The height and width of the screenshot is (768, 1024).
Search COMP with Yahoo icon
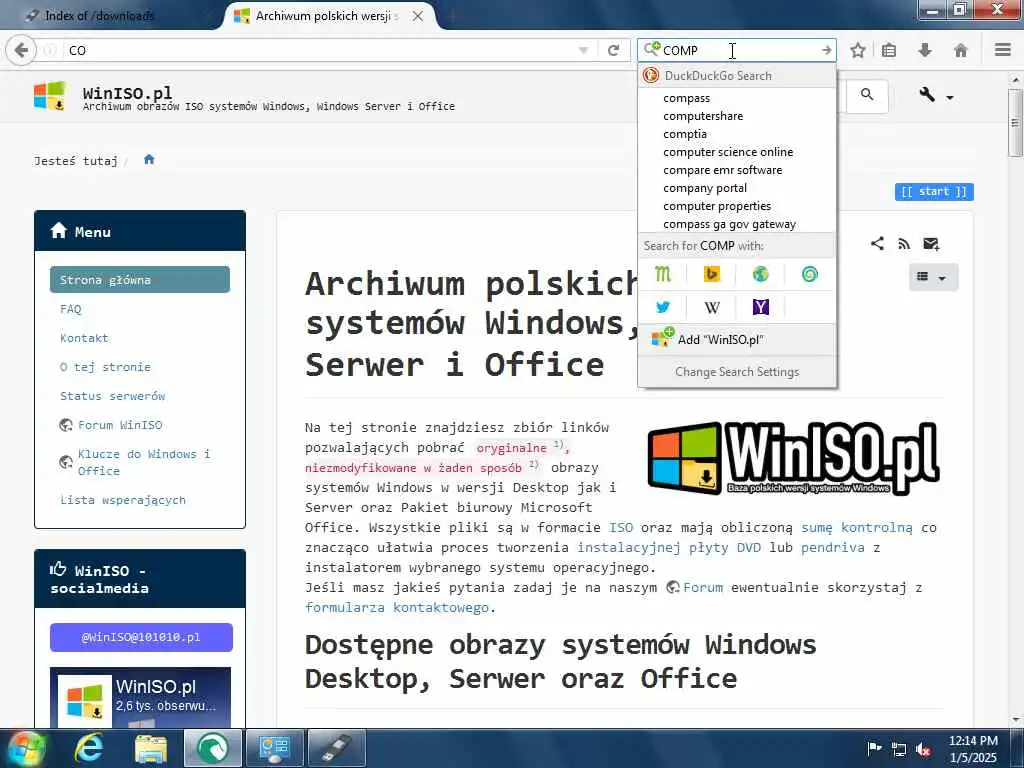761,307
